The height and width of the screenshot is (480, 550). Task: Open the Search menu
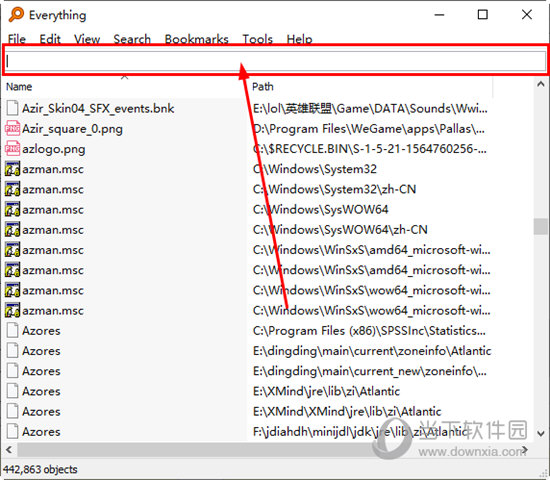tap(132, 39)
